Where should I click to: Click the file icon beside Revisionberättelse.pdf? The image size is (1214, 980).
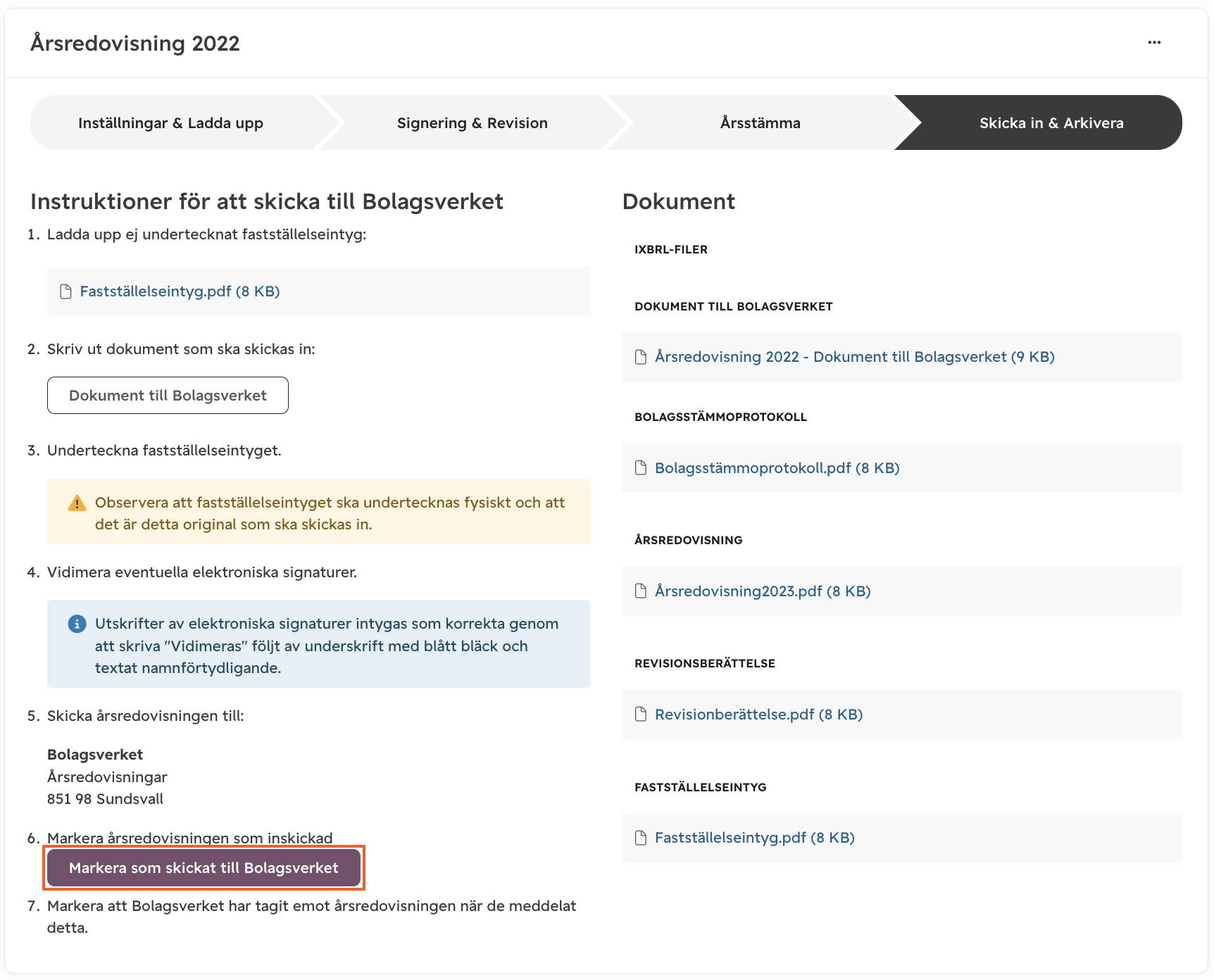pyautogui.click(x=641, y=715)
